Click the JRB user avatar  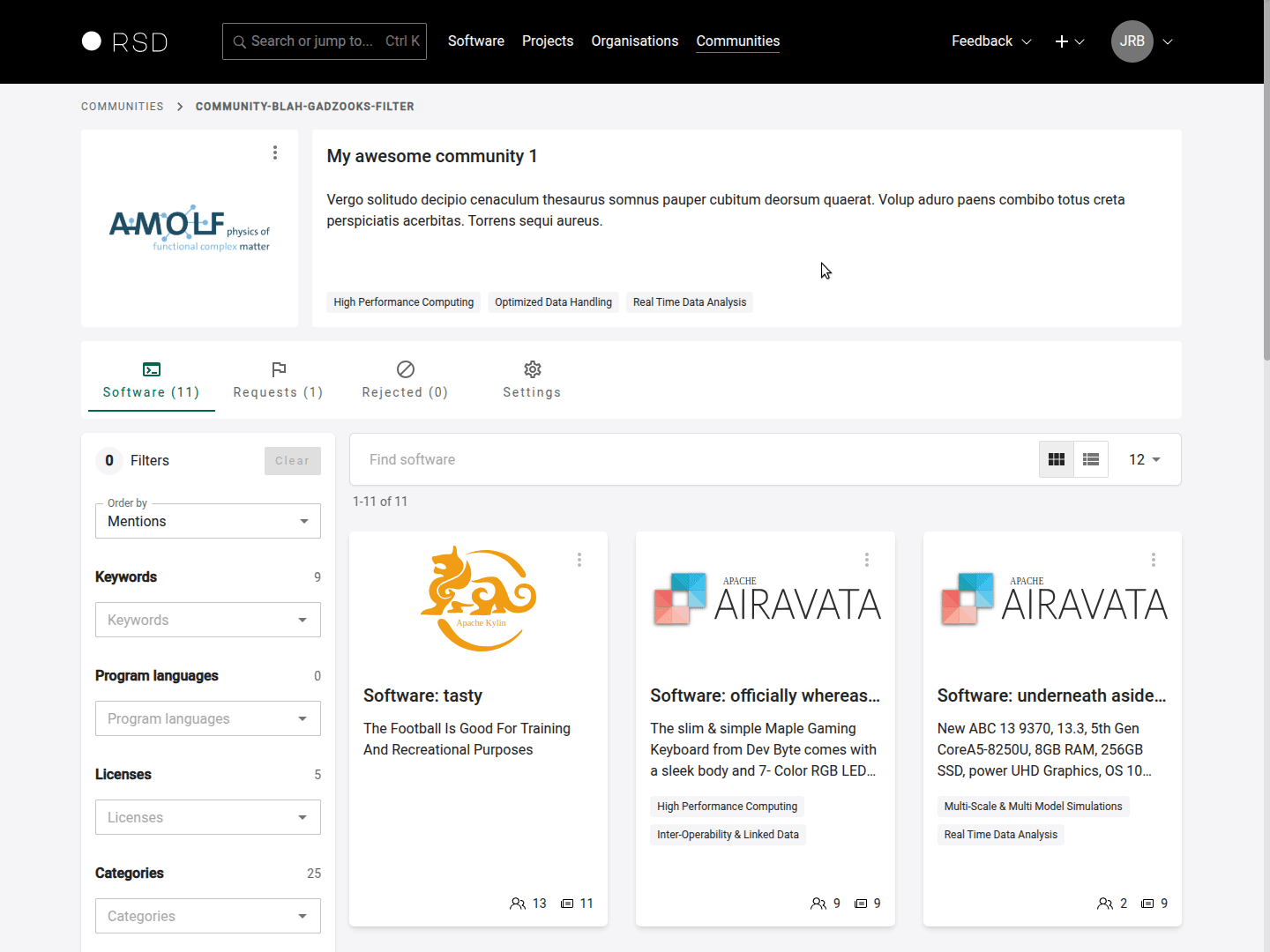[x=1132, y=41]
